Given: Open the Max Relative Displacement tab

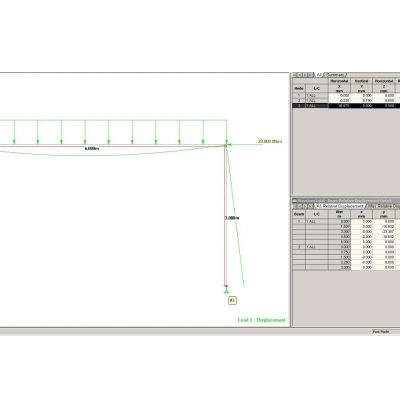Looking at the screenshot, I should point(383,206).
